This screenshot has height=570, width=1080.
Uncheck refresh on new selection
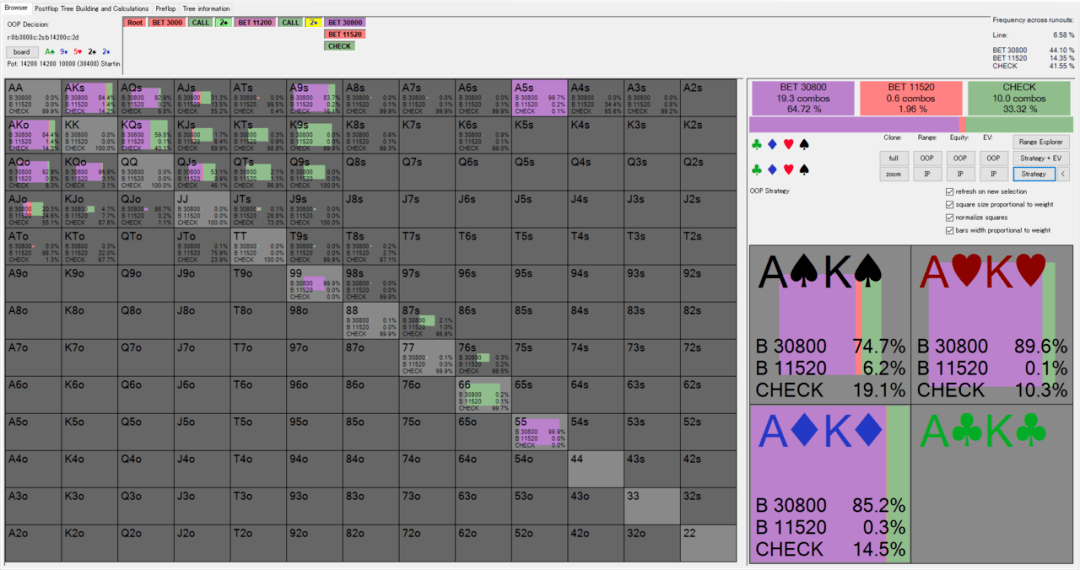pyautogui.click(x=950, y=191)
